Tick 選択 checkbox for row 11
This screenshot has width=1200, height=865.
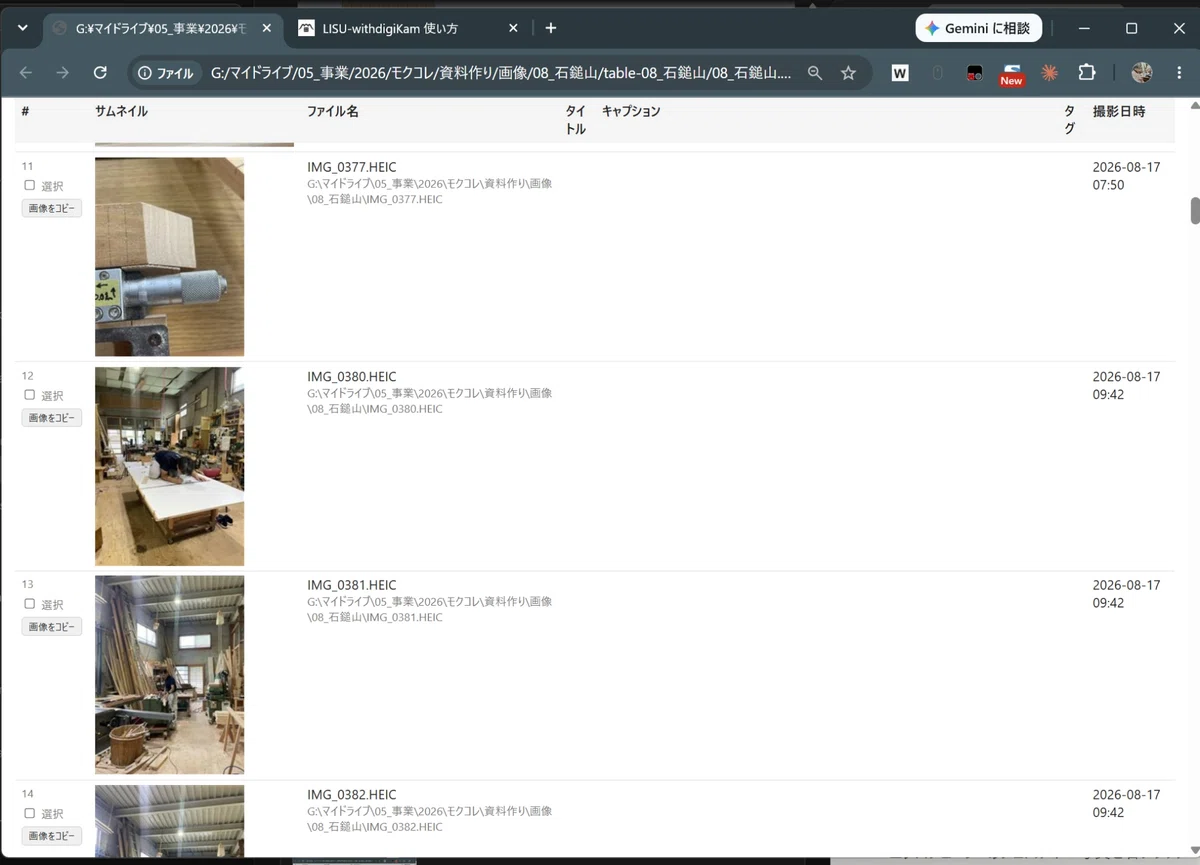click(29, 185)
